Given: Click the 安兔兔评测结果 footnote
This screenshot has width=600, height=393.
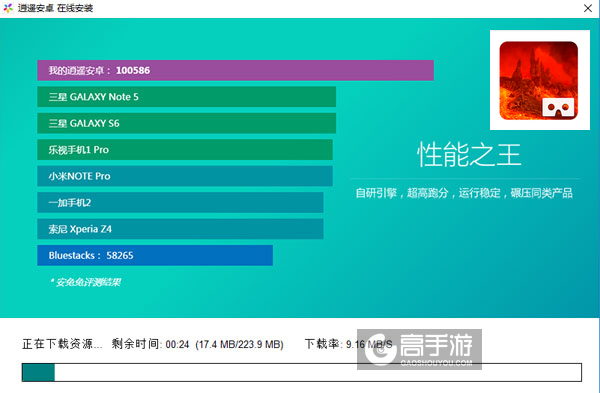Looking at the screenshot, I should [86, 282].
